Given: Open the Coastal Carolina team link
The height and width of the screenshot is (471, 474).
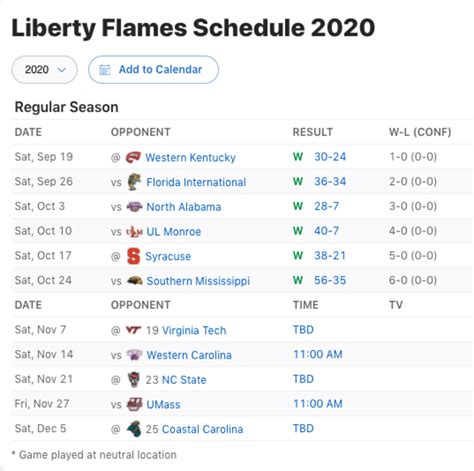Looking at the screenshot, I should click(x=202, y=429).
